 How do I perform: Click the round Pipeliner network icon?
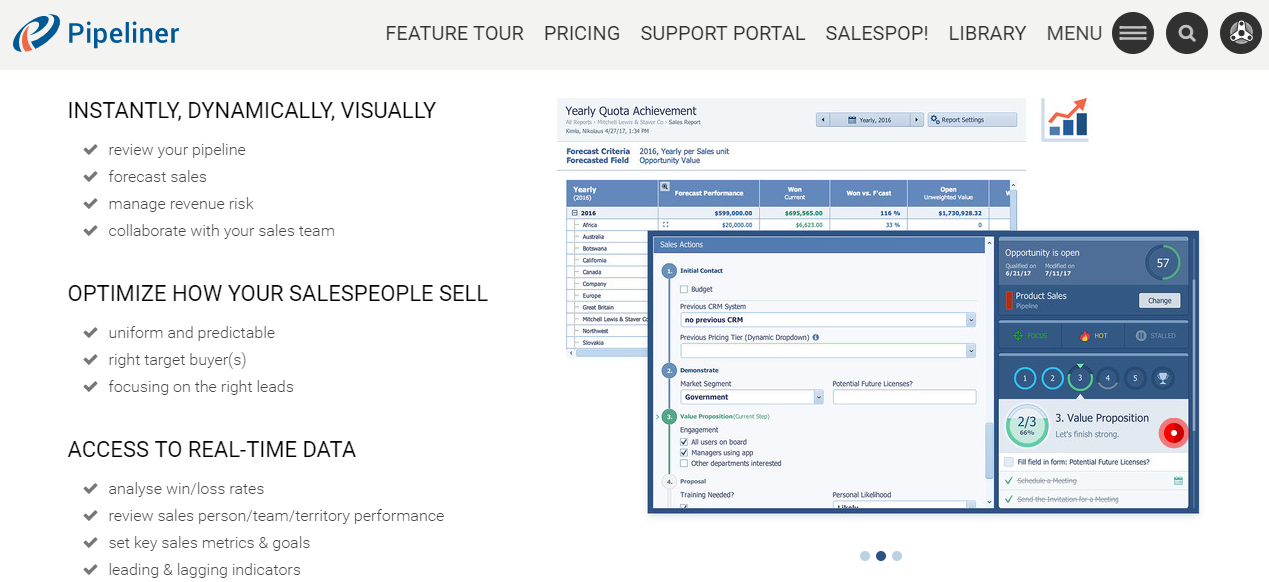pyautogui.click(x=1241, y=33)
